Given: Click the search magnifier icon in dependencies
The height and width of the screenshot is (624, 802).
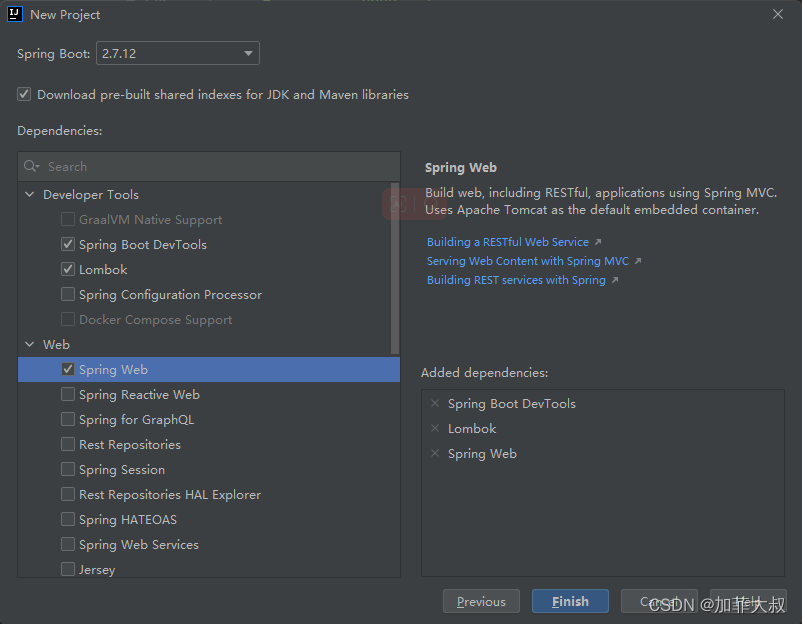Looking at the screenshot, I should coord(31,166).
